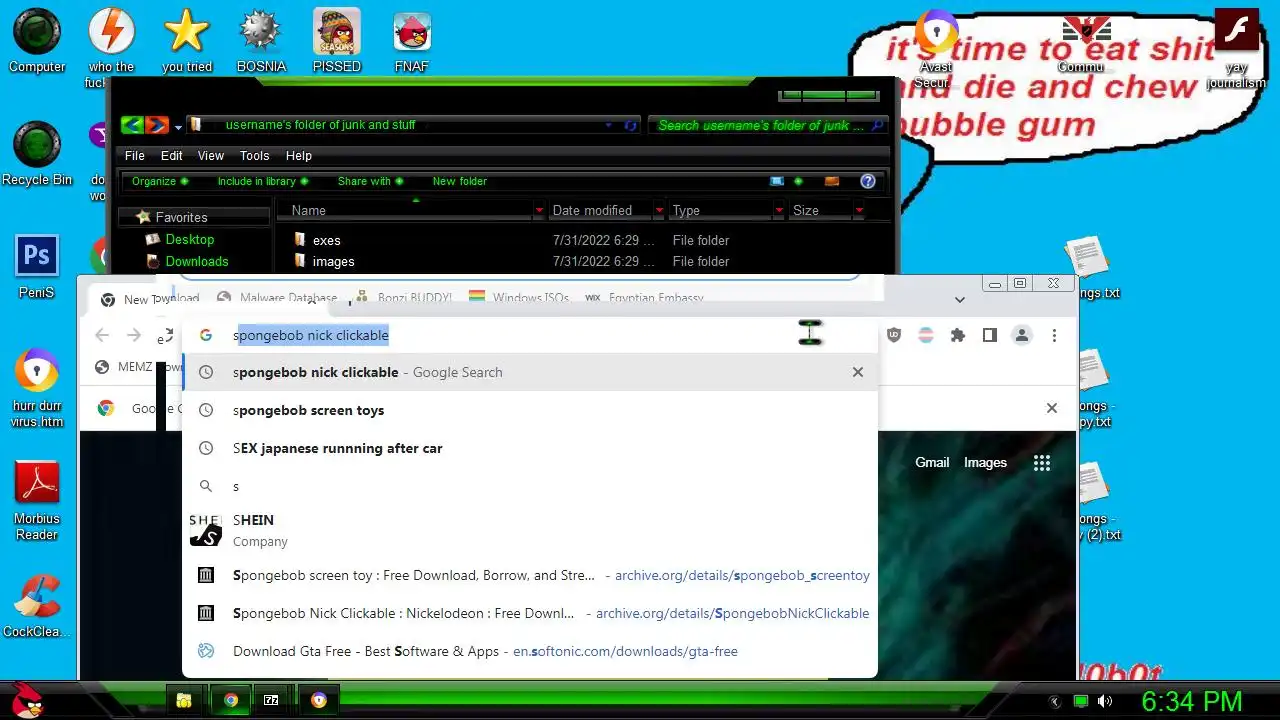
Task: Click the Help question mark icon in Explorer
Action: (868, 181)
